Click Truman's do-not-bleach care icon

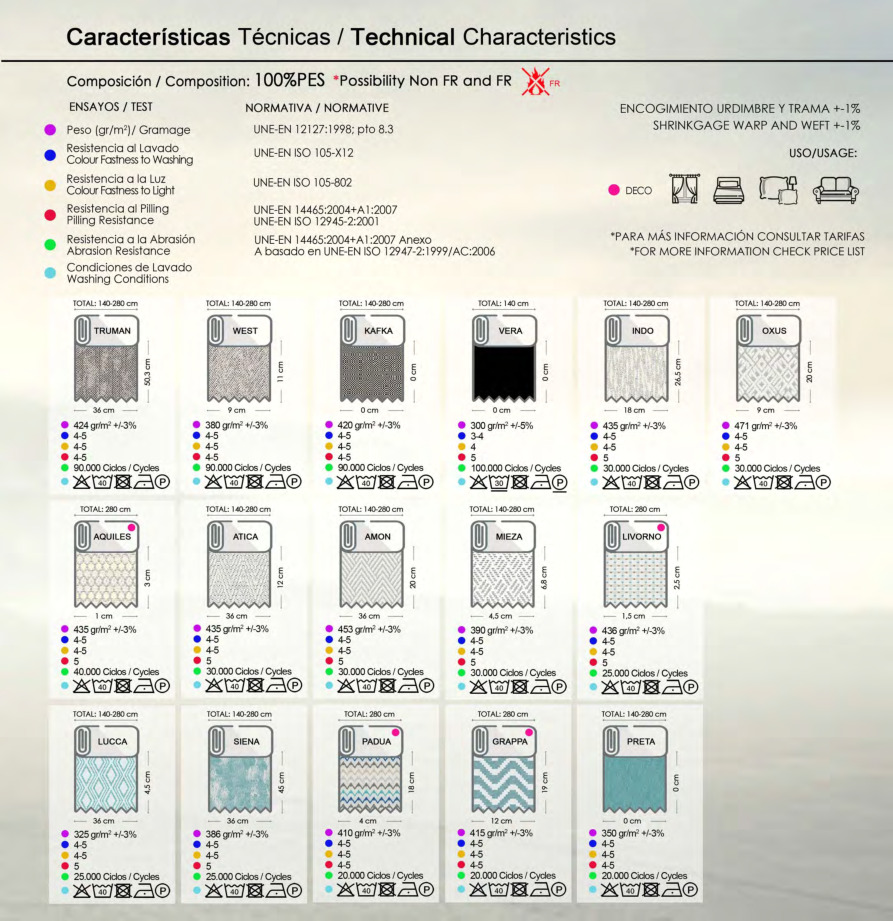[x=81, y=482]
